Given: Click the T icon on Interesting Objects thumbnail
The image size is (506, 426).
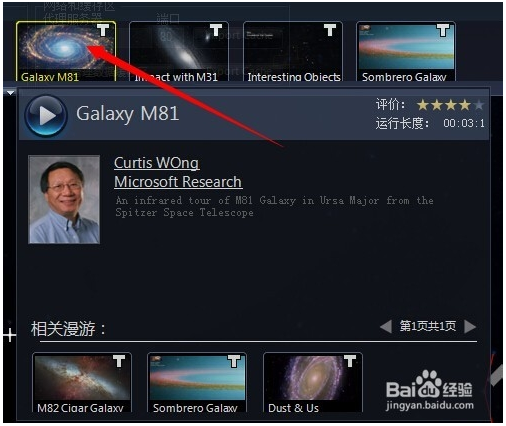Looking at the screenshot, I should pos(330,30).
